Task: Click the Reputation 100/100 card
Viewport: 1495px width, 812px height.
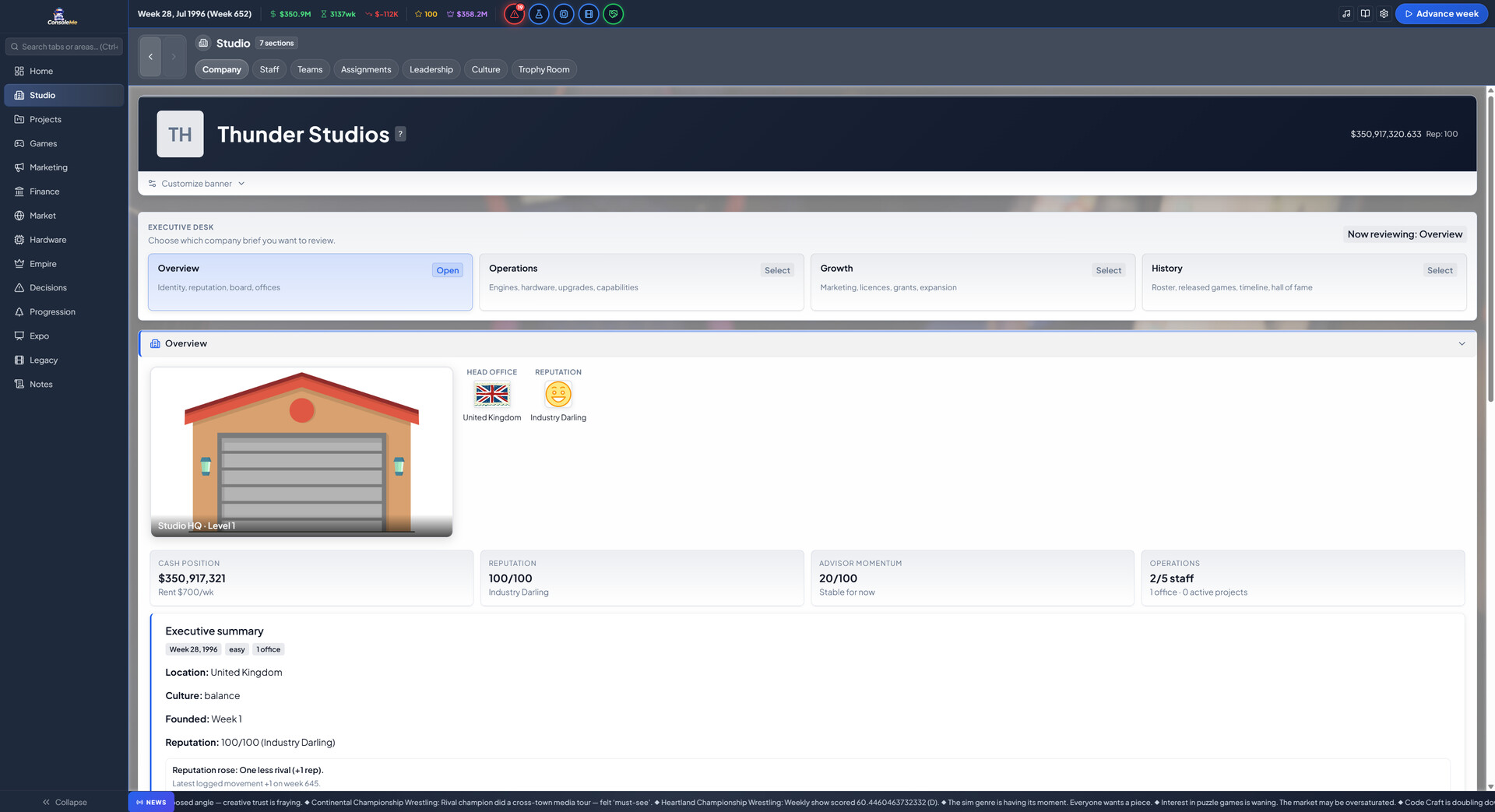Action: [642, 578]
